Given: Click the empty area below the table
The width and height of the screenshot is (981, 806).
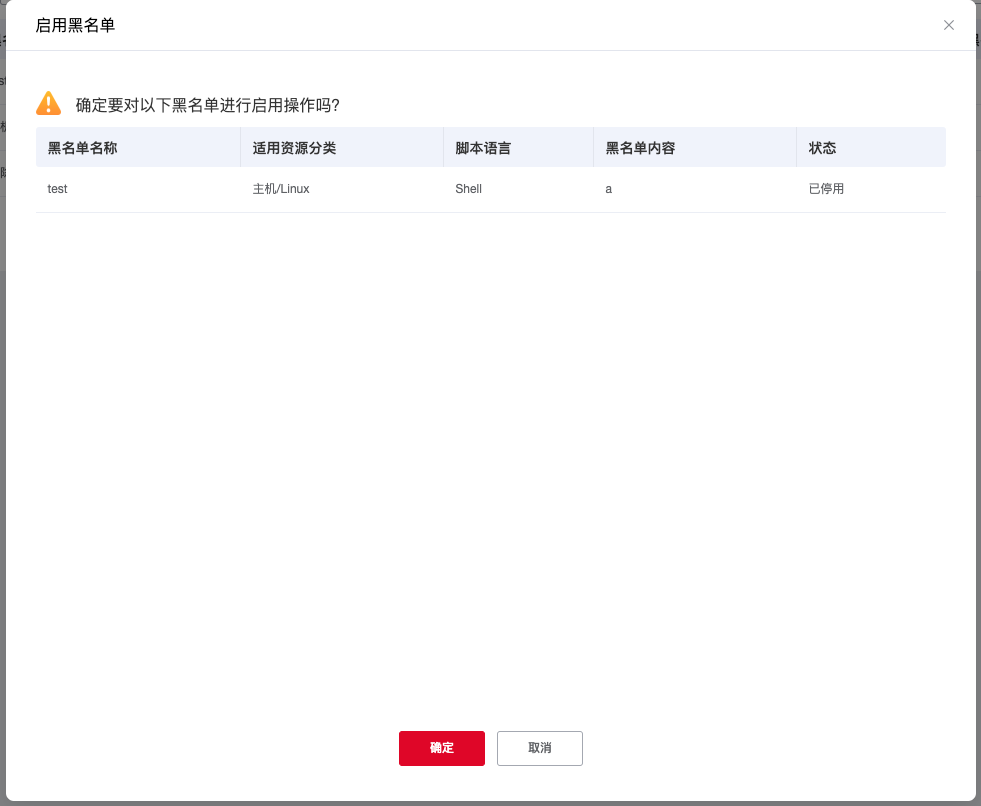Looking at the screenshot, I should [490, 450].
